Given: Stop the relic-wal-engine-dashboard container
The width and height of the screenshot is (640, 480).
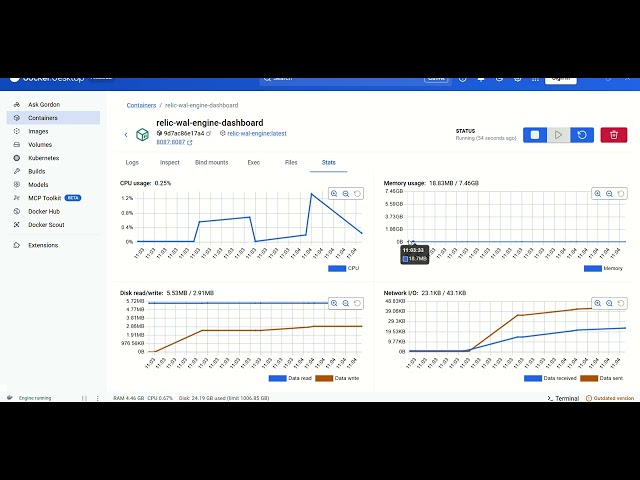Looking at the screenshot, I should point(535,135).
